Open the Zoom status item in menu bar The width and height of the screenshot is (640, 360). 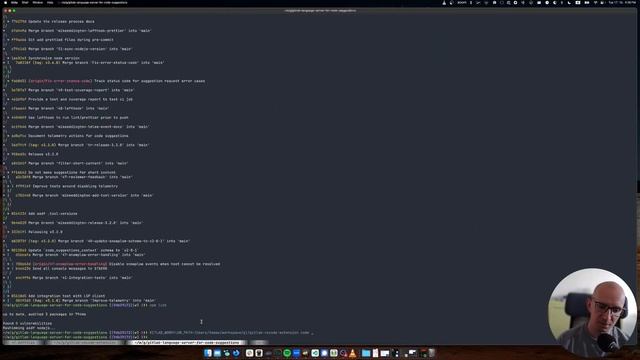coord(462,2)
